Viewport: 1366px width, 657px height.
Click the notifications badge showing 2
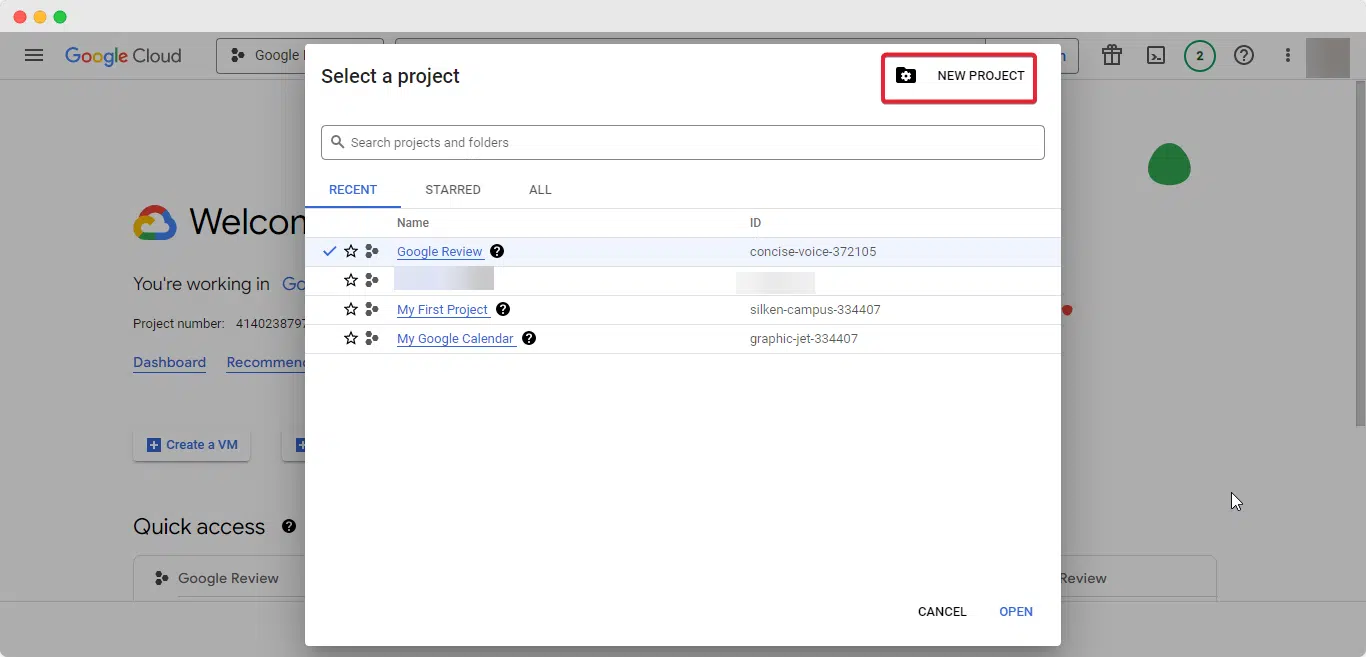(1200, 56)
